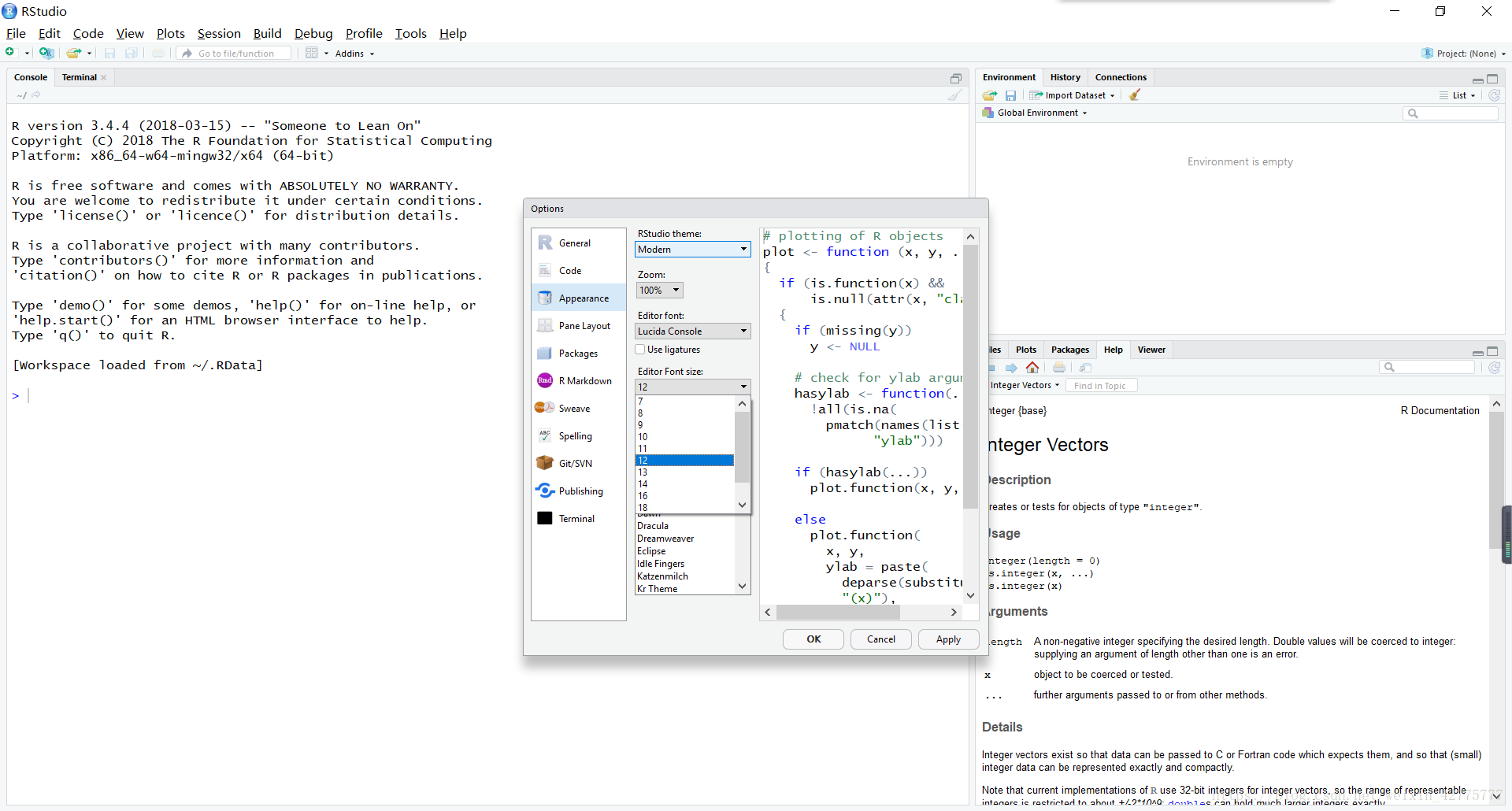Image resolution: width=1512 pixels, height=811 pixels.
Task: Click the Save all documents icon
Action: 132,53
